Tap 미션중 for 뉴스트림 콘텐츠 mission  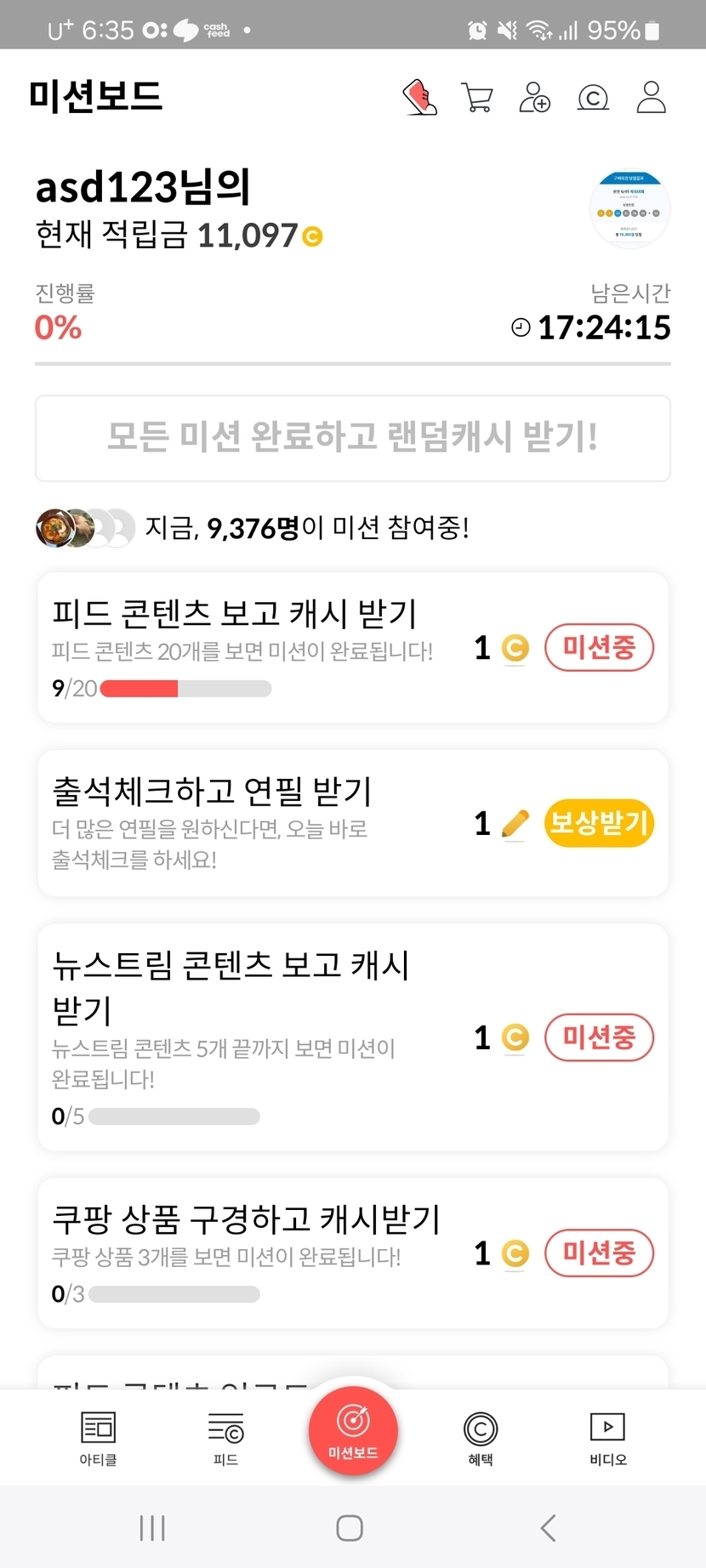click(599, 1037)
